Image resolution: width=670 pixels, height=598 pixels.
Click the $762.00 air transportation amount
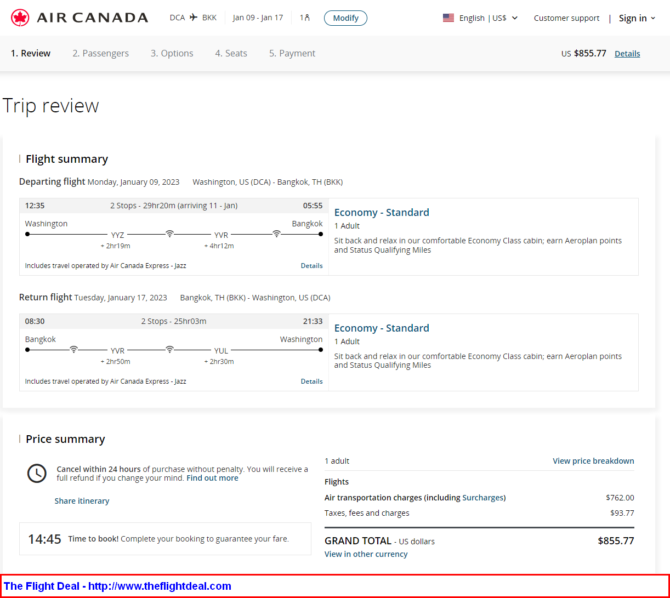point(620,498)
